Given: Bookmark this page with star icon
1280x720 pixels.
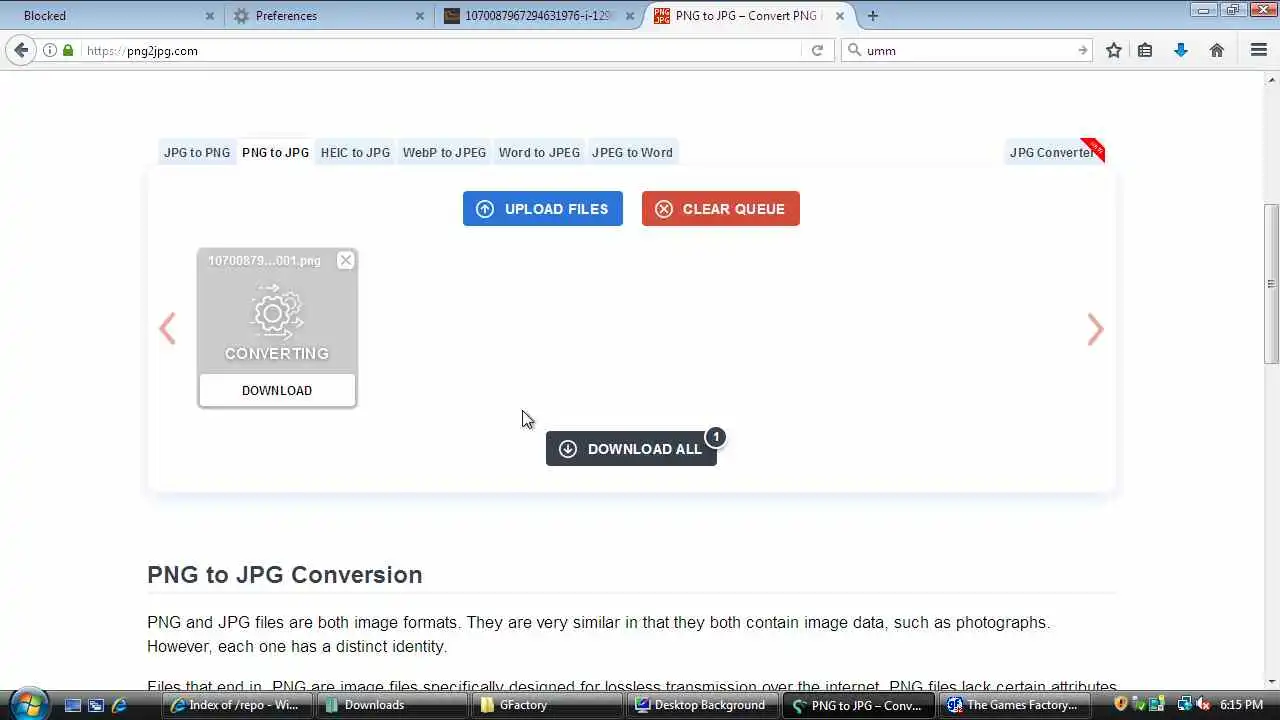Looking at the screenshot, I should tap(1114, 50).
